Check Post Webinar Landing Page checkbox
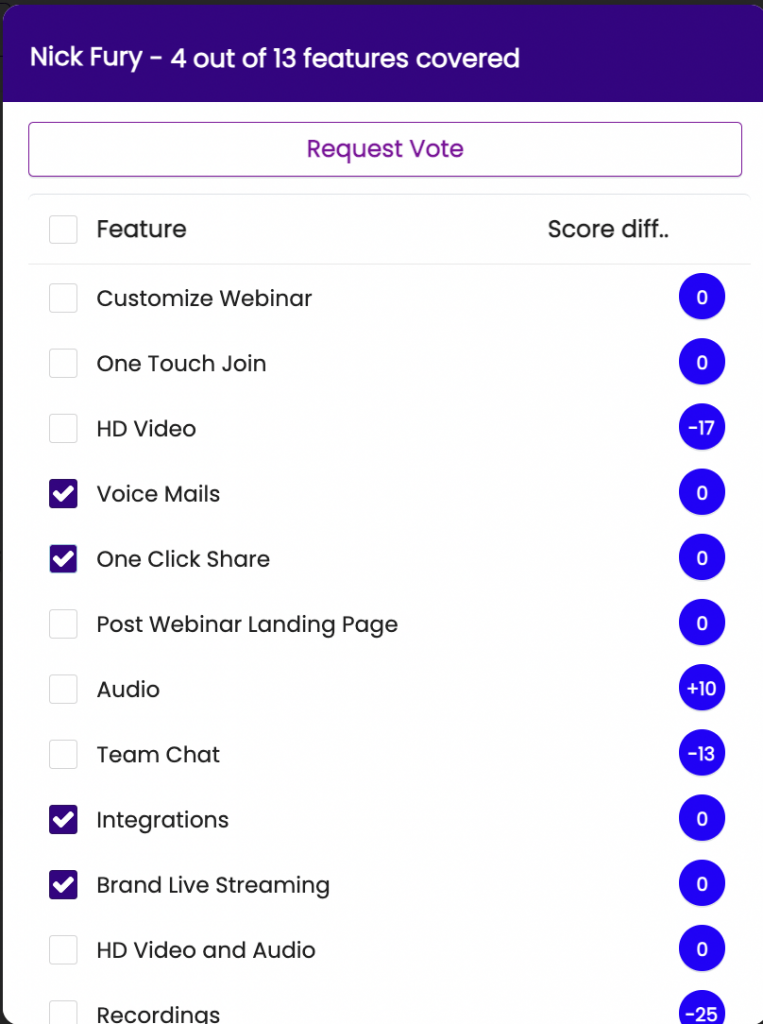 pyautogui.click(x=63, y=624)
